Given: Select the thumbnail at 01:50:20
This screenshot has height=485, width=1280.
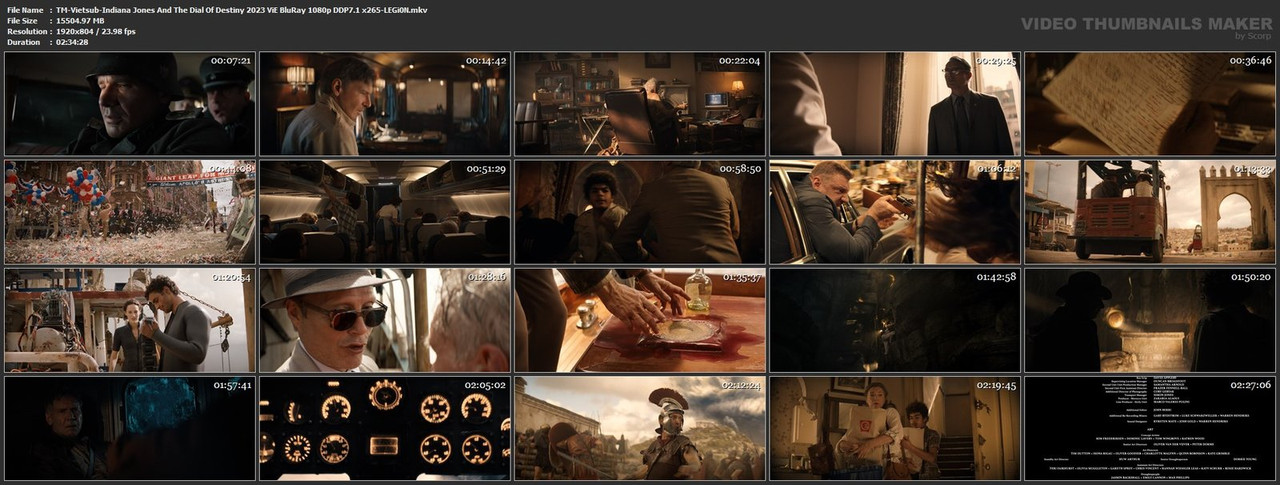Looking at the screenshot, I should pos(1150,320).
